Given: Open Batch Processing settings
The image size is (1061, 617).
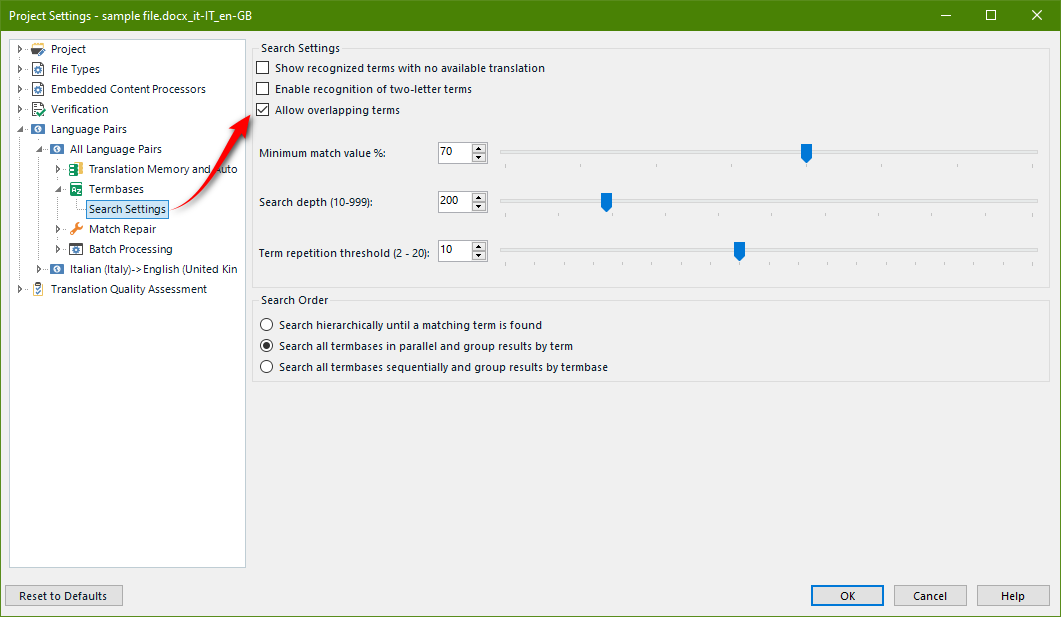Looking at the screenshot, I should click(131, 249).
